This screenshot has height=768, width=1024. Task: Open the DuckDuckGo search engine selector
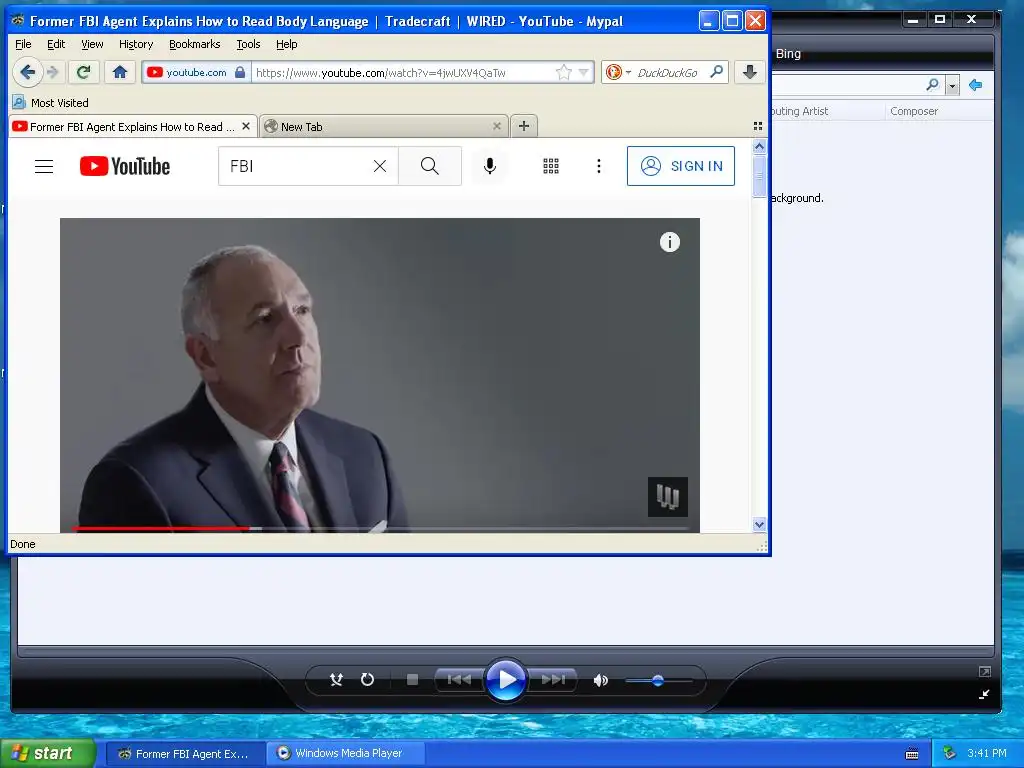[618, 72]
